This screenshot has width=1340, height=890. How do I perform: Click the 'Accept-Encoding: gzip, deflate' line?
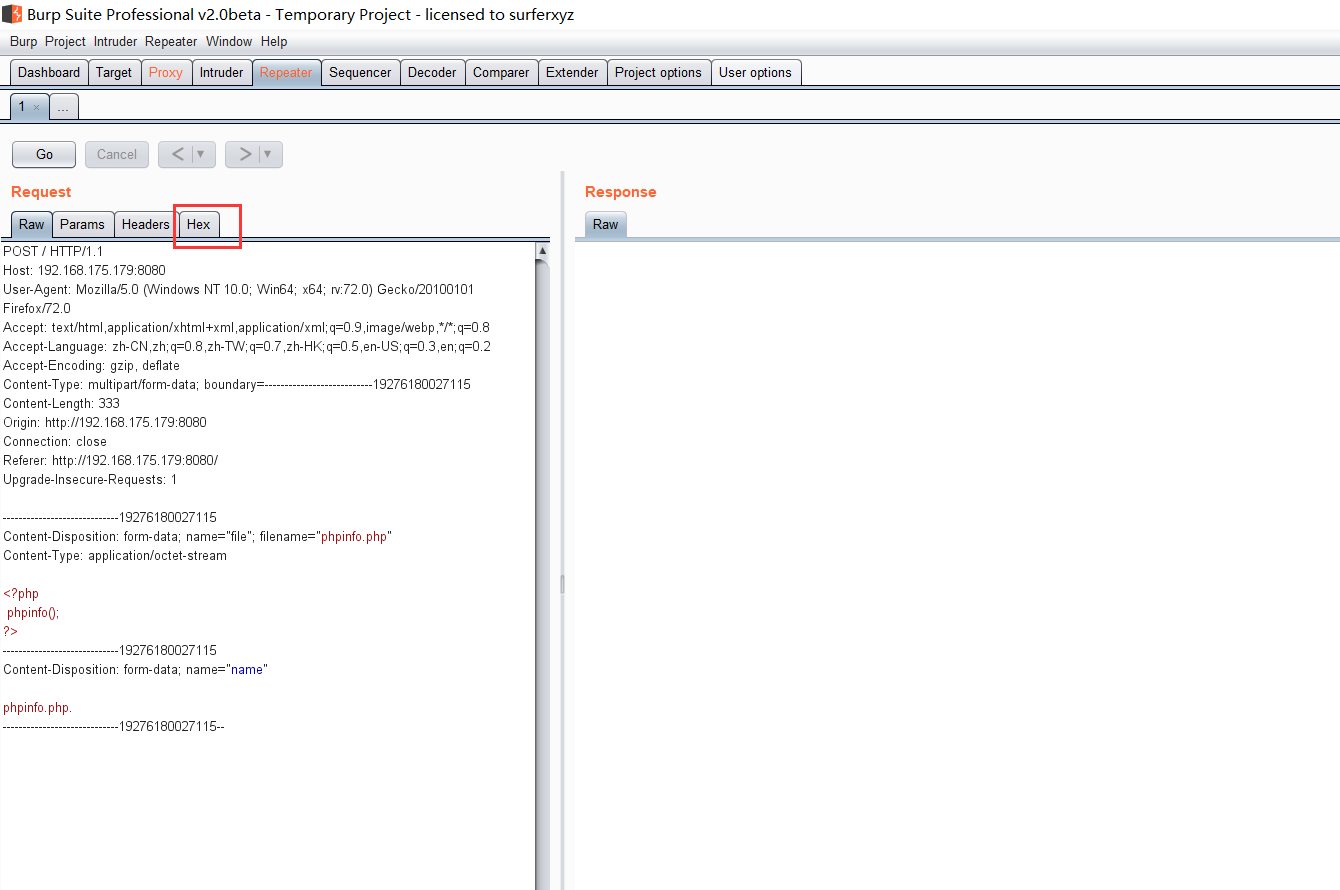click(91, 366)
